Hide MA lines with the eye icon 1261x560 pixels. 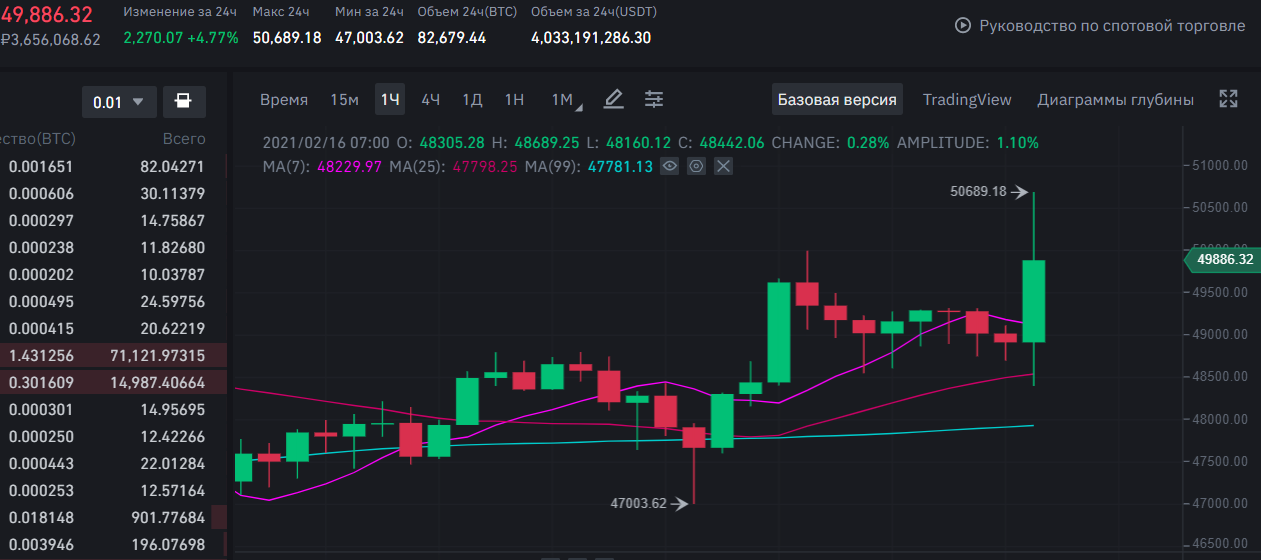(671, 166)
